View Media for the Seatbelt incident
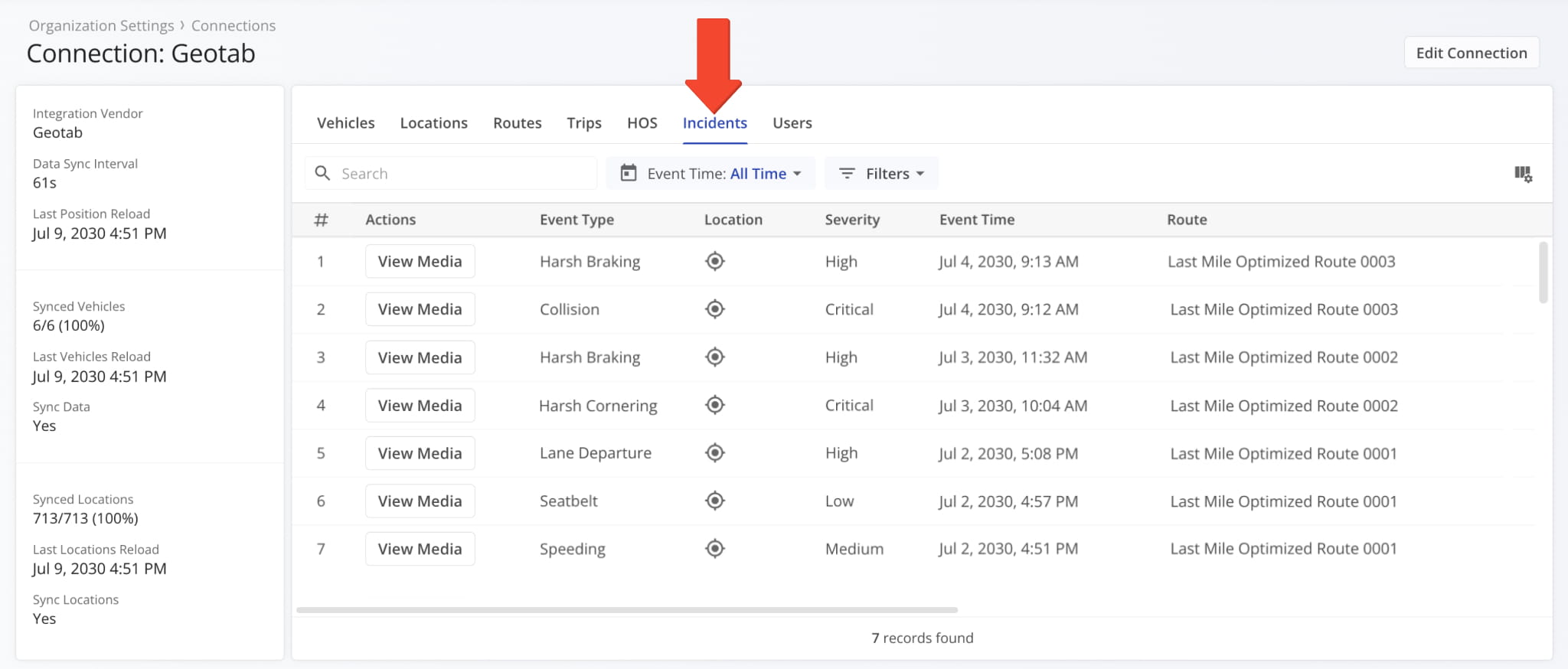 coord(420,501)
